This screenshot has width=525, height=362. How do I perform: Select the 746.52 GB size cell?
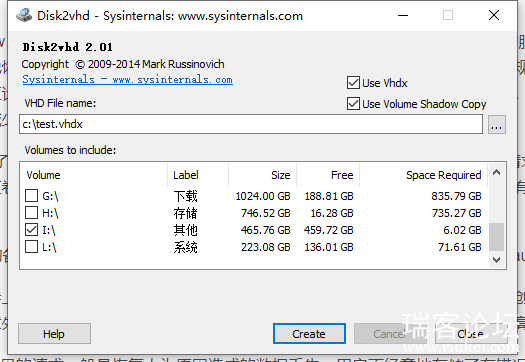[x=266, y=213]
